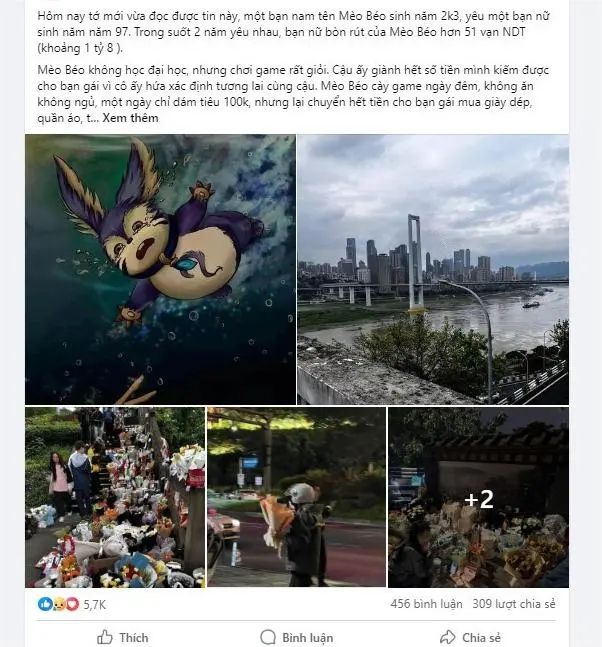
Task: Click the blue Like reaction icon
Action: click(45, 604)
